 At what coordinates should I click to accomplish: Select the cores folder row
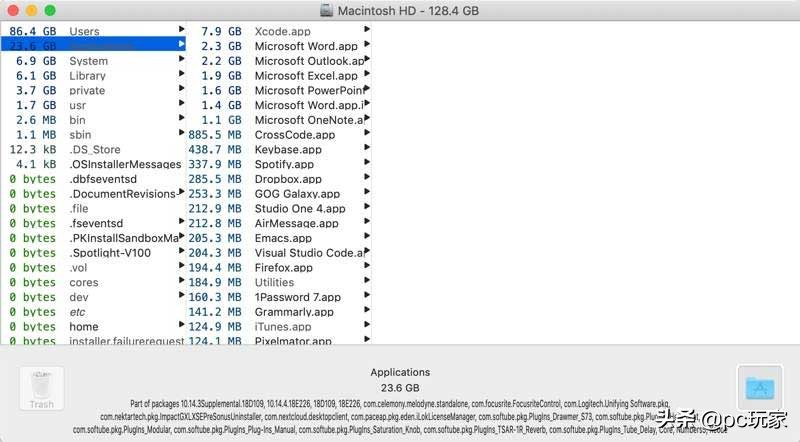tap(93, 283)
